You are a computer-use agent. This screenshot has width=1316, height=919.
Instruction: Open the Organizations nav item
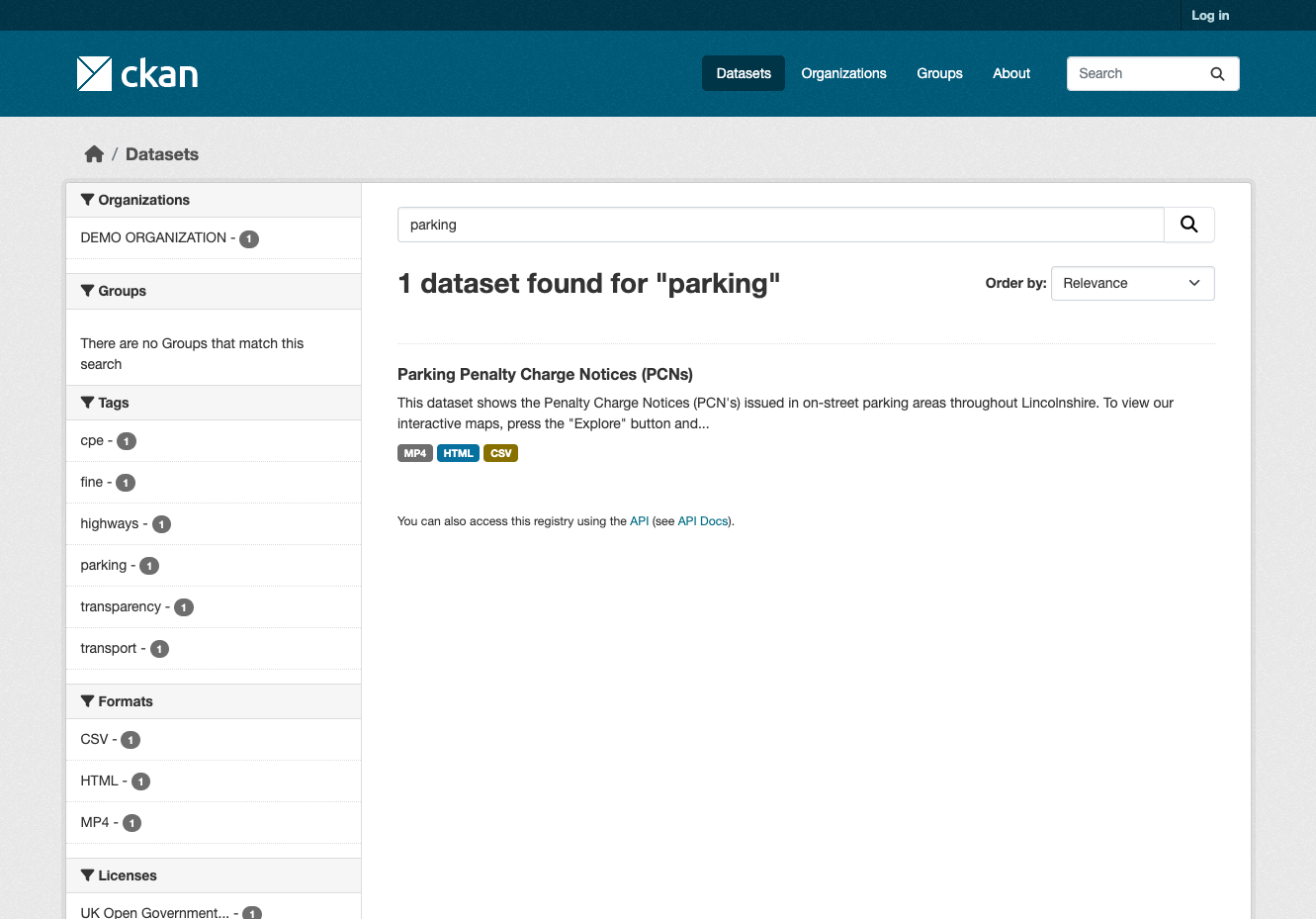[843, 73]
